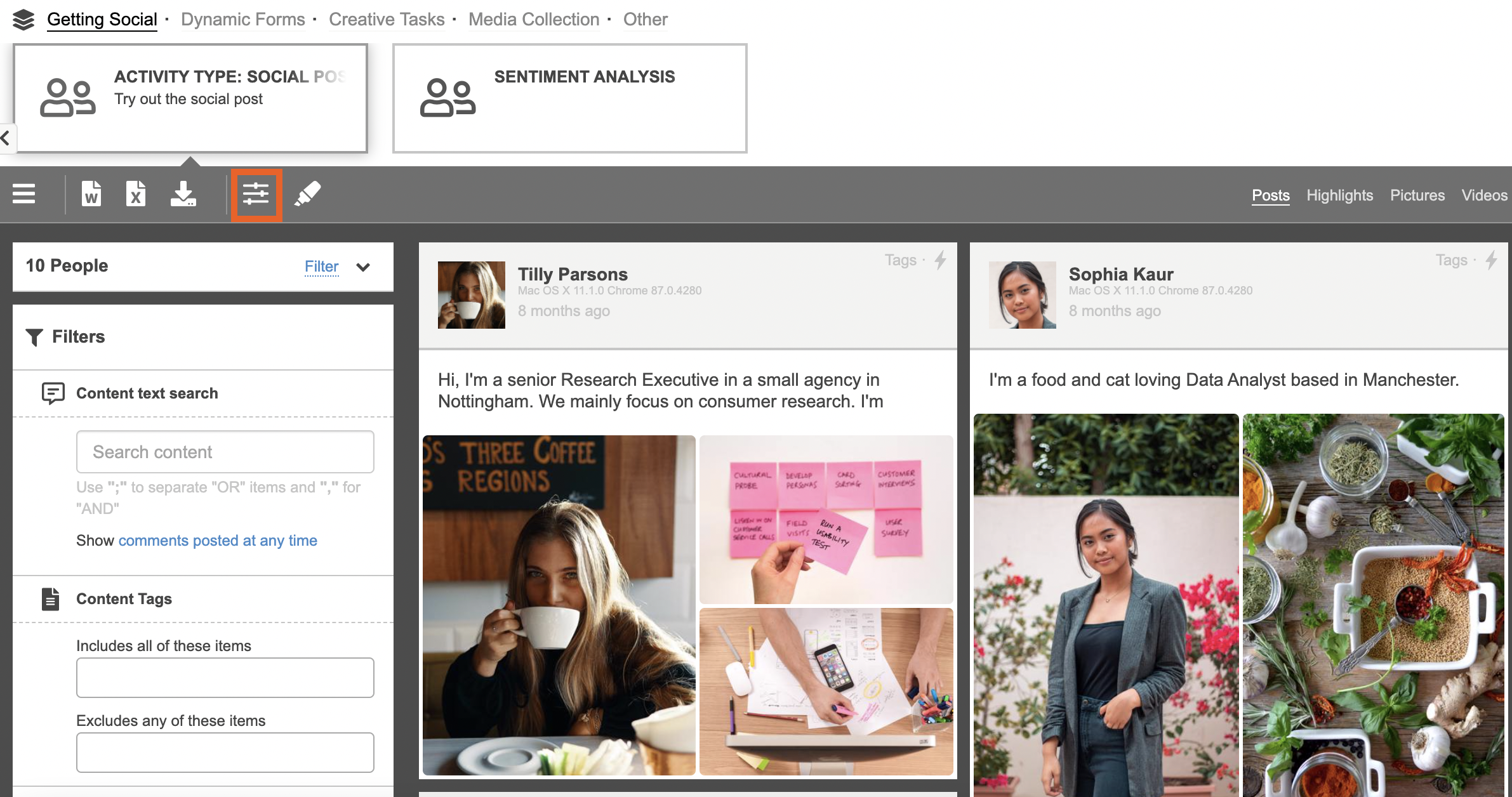Switch to the Highlights tab
Screen dimensions: 1512x797
point(1339,195)
